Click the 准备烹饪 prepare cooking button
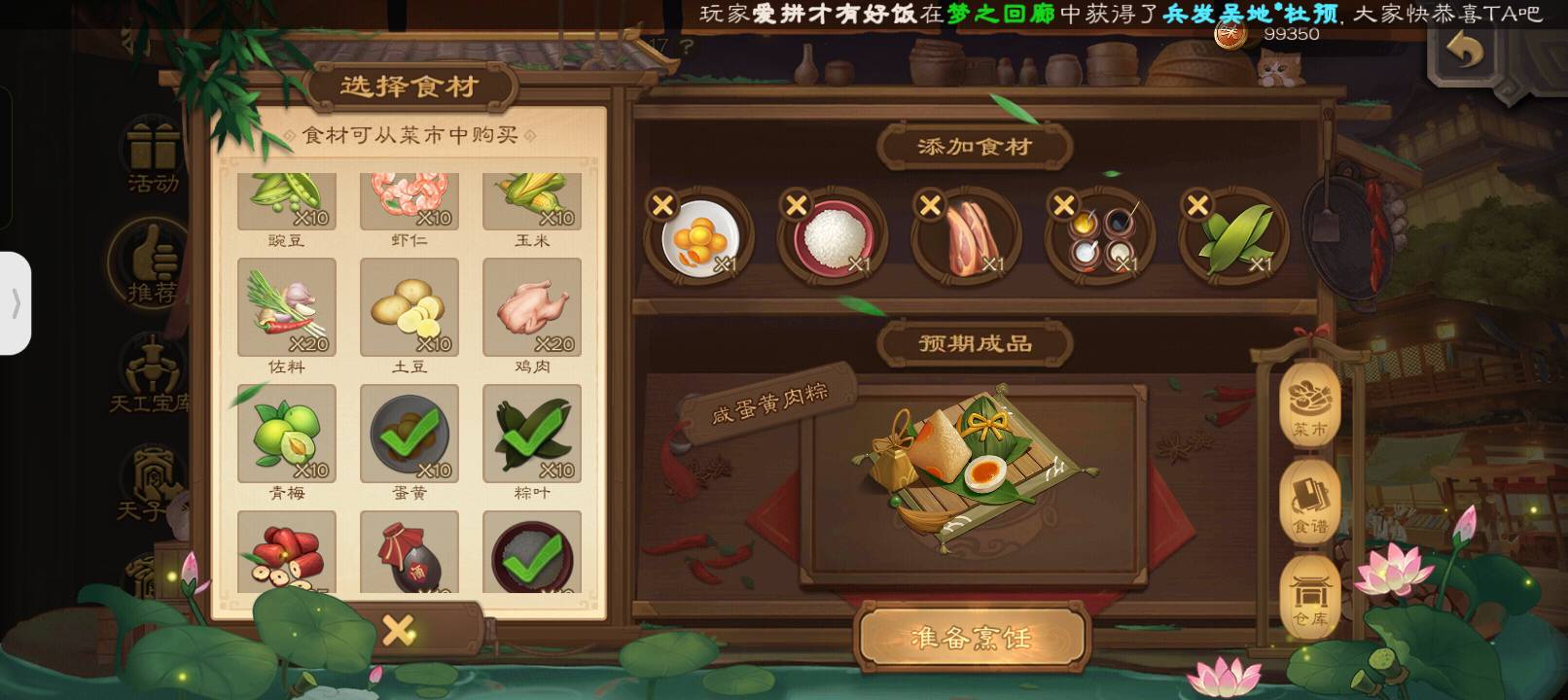 coord(971,638)
